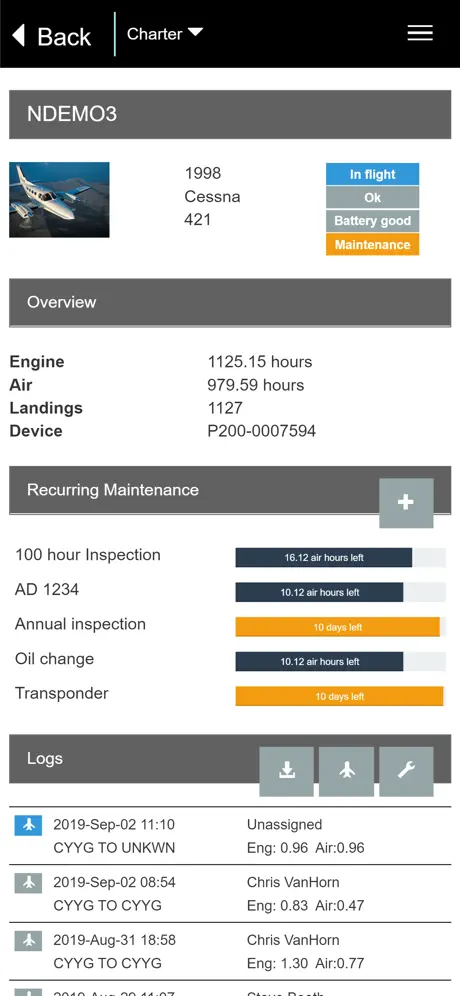460x996 pixels.
Task: Select the CYYG TO UNKWN route text
Action: pos(114,848)
